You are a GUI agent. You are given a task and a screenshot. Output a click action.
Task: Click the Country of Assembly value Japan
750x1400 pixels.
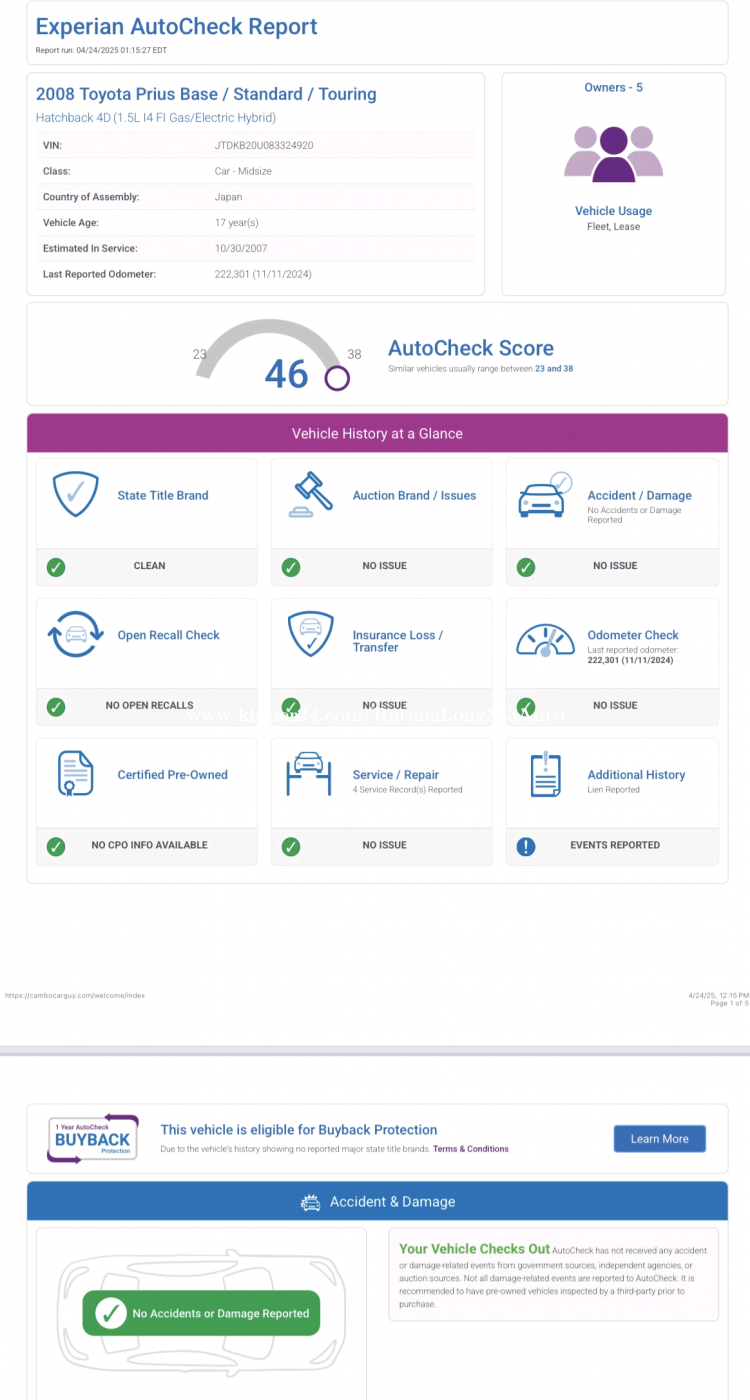[229, 197]
